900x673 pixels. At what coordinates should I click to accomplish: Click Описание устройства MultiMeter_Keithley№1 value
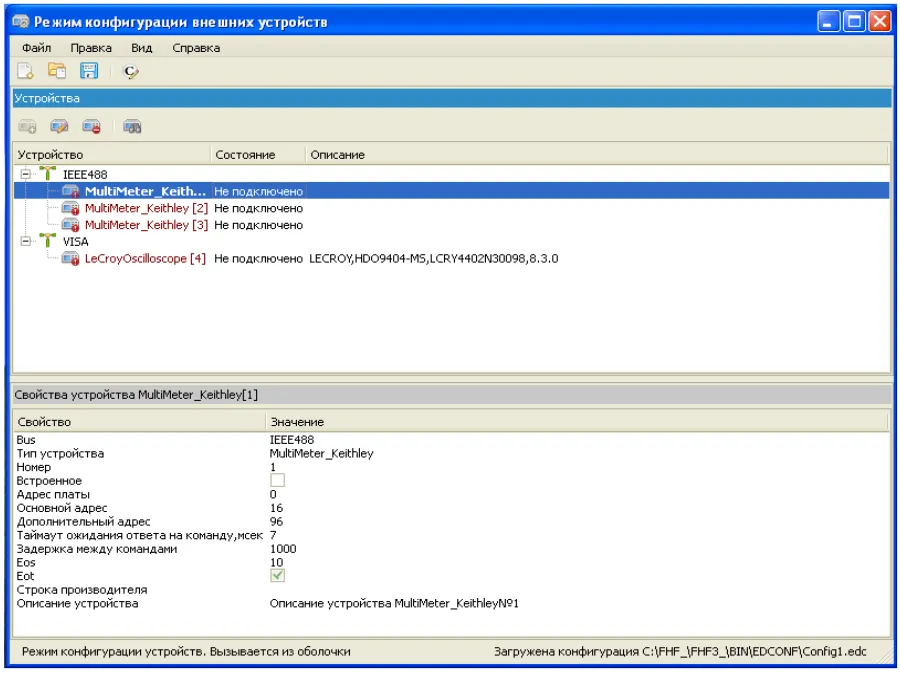click(394, 603)
